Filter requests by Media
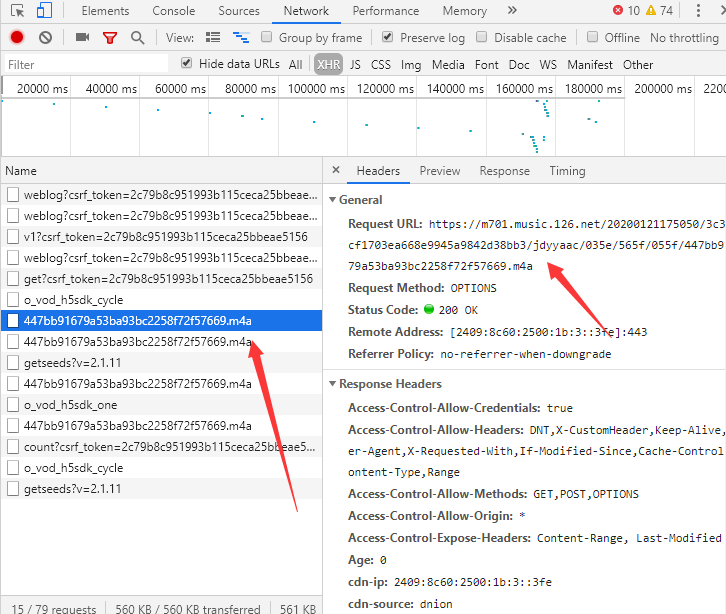 [448, 64]
